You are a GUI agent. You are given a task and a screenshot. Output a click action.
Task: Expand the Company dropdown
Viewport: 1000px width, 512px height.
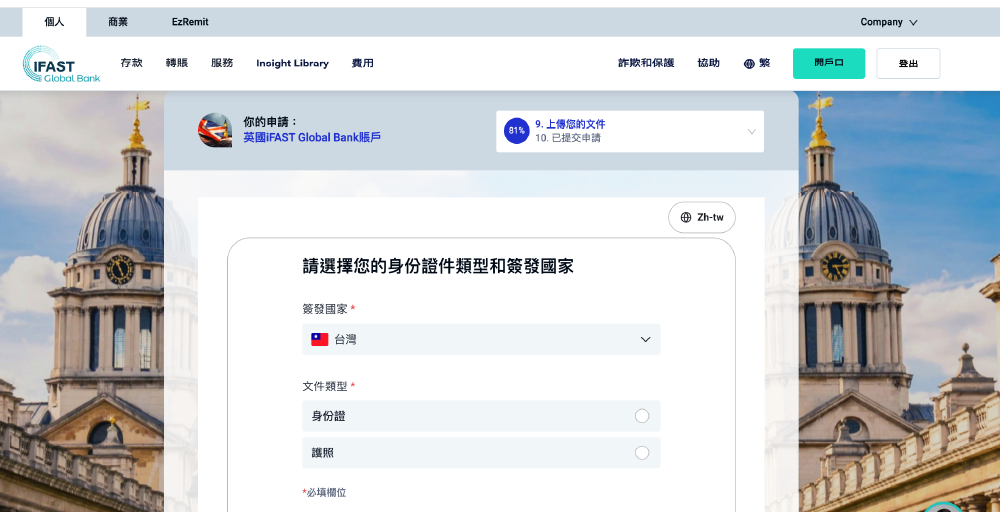click(x=888, y=22)
